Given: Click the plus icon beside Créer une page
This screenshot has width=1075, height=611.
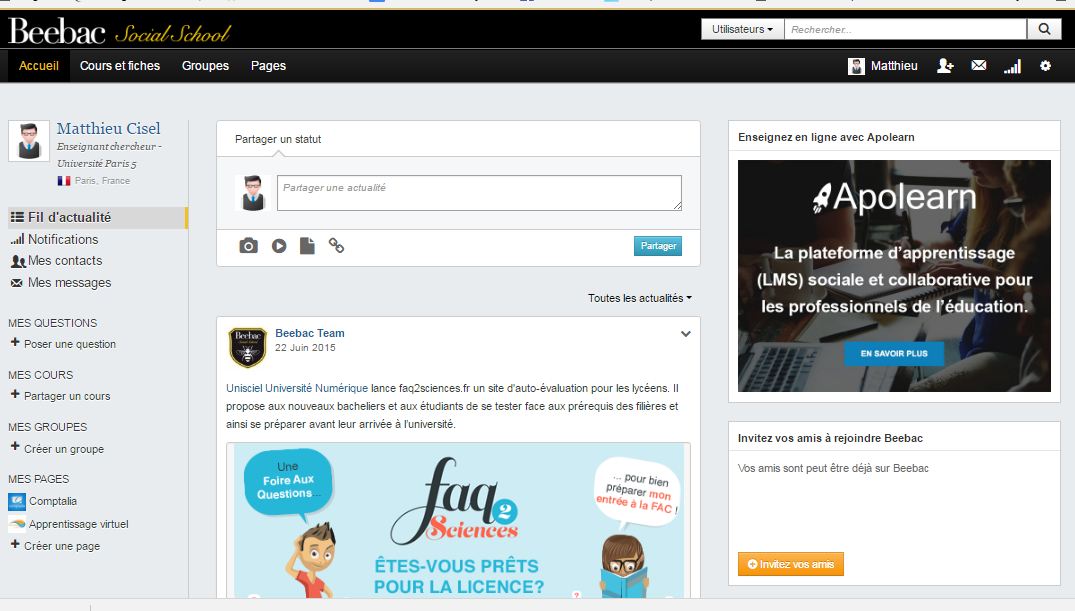Looking at the screenshot, I should click(x=15, y=544).
